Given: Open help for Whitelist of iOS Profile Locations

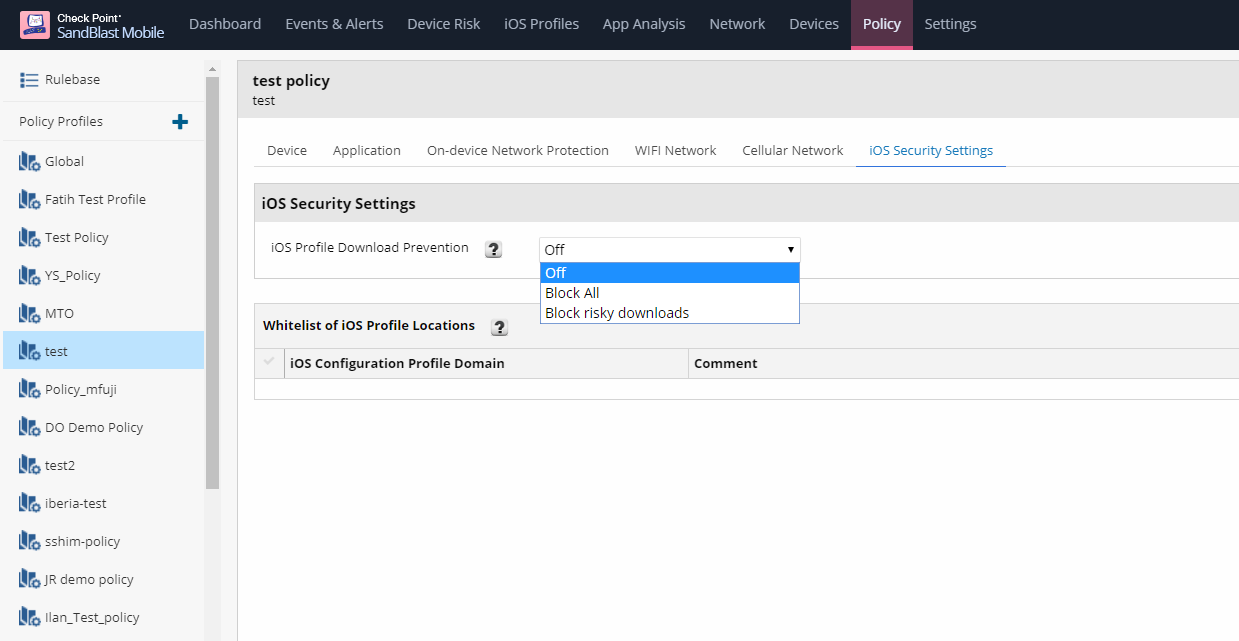Looking at the screenshot, I should 500,327.
